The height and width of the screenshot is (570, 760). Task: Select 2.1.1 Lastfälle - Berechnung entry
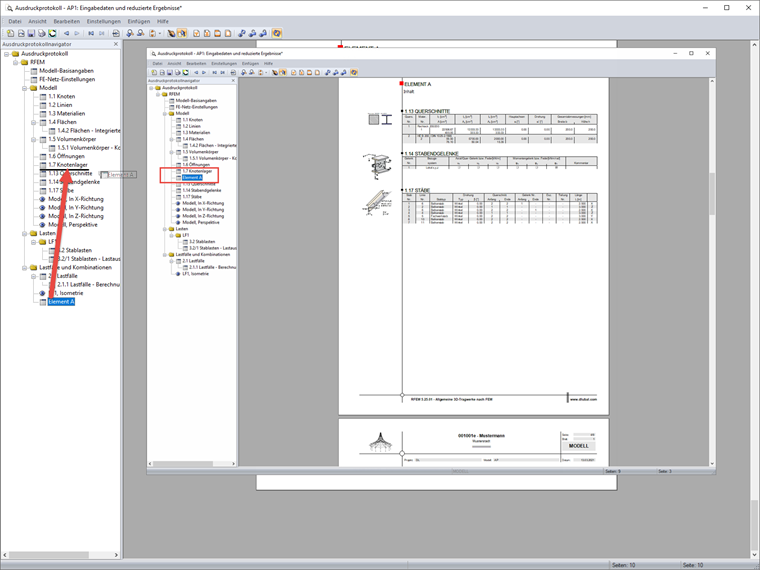88,285
